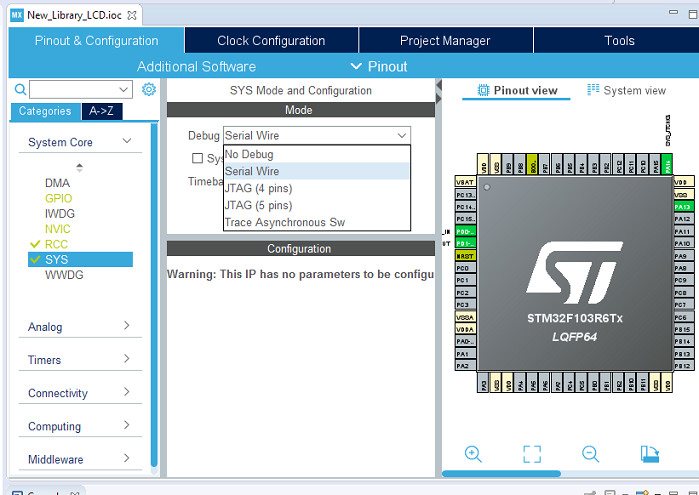The width and height of the screenshot is (699, 495).
Task: Click the MX file icon on the tab
Action: tap(16, 15)
